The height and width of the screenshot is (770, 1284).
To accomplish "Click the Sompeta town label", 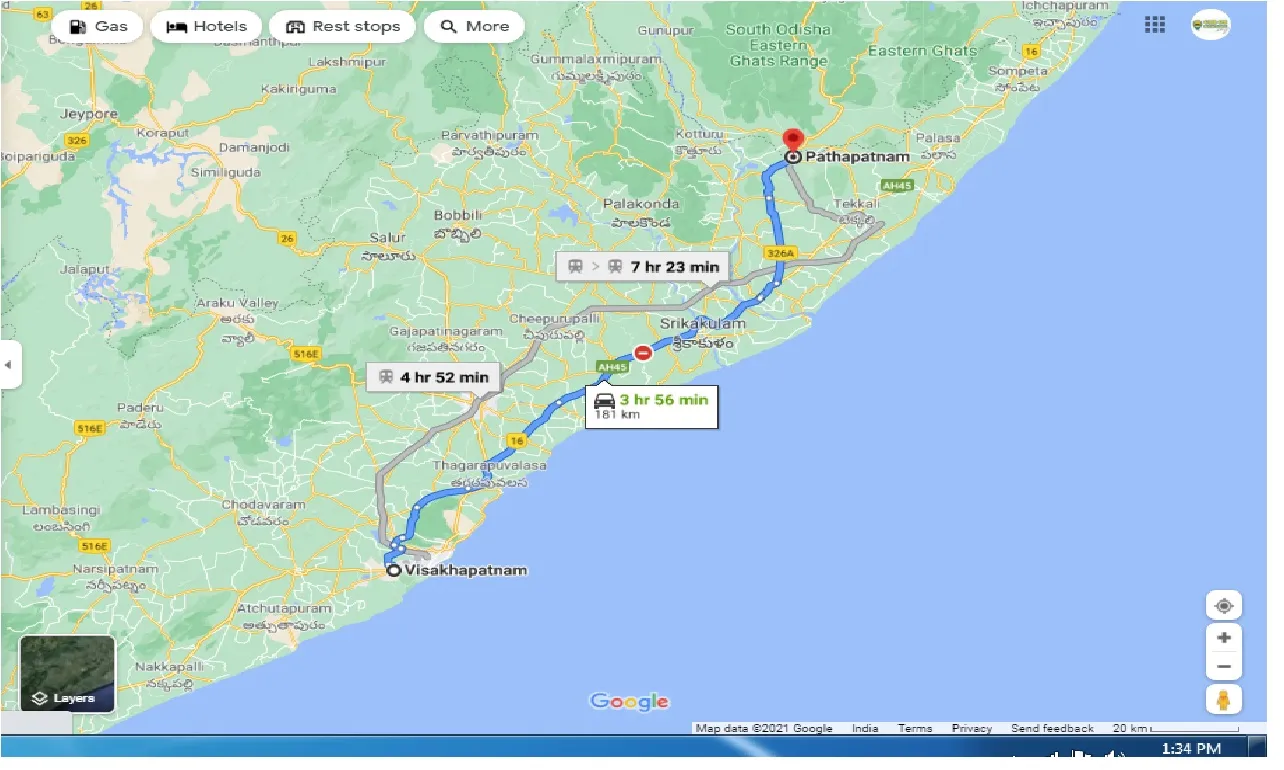I will pyautogui.click(x=1018, y=72).
